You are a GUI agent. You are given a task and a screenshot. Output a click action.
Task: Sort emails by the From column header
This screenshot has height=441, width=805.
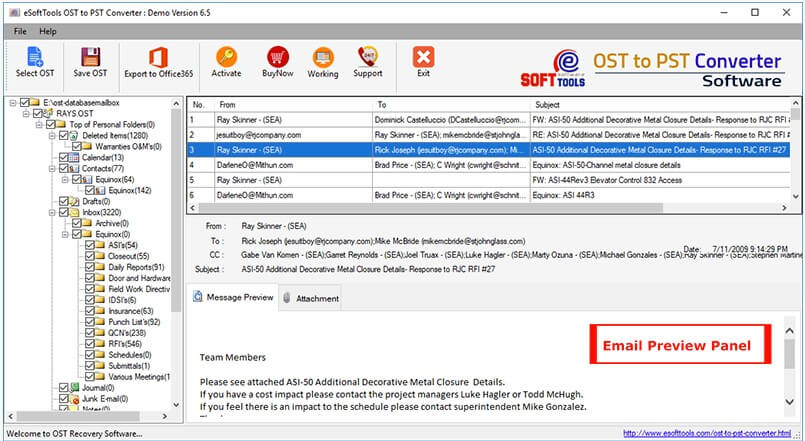294,105
